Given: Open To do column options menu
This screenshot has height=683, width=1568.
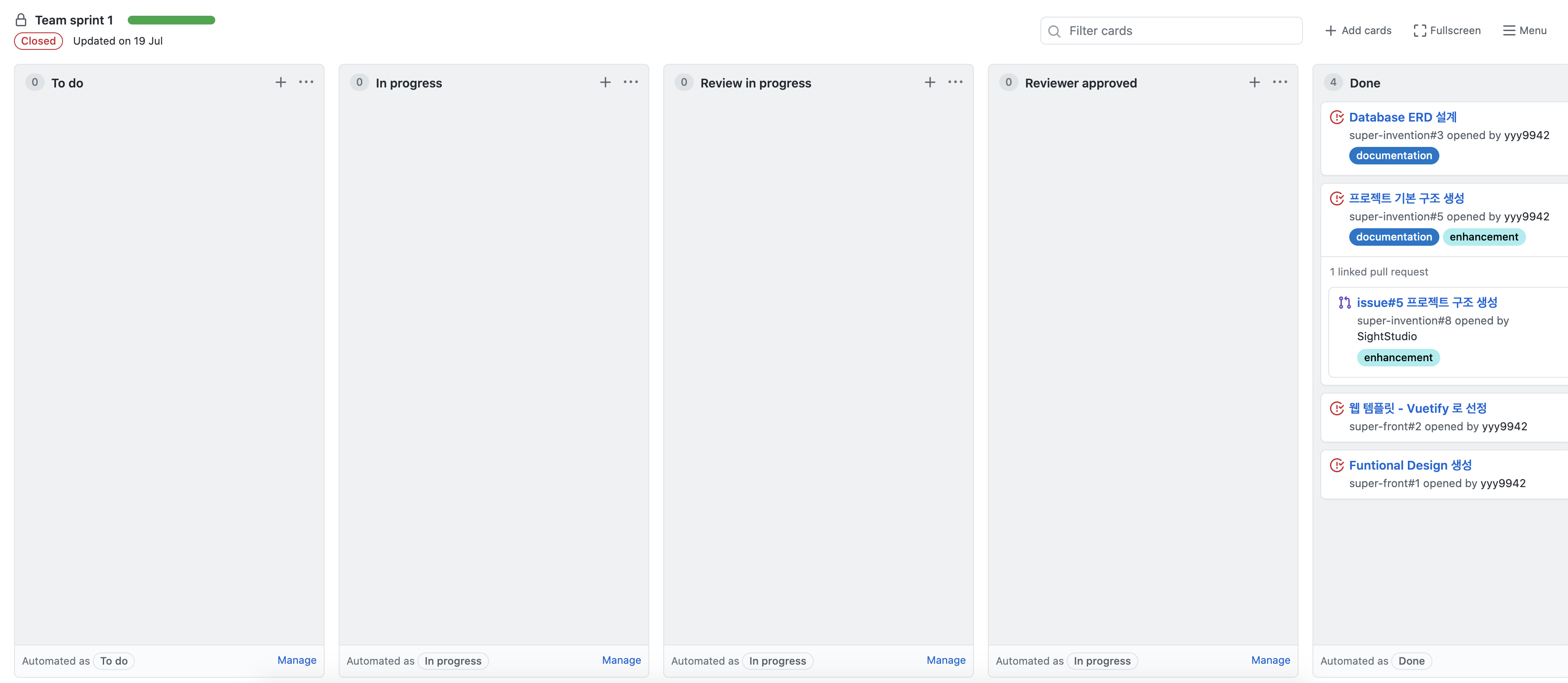Looking at the screenshot, I should pos(306,82).
